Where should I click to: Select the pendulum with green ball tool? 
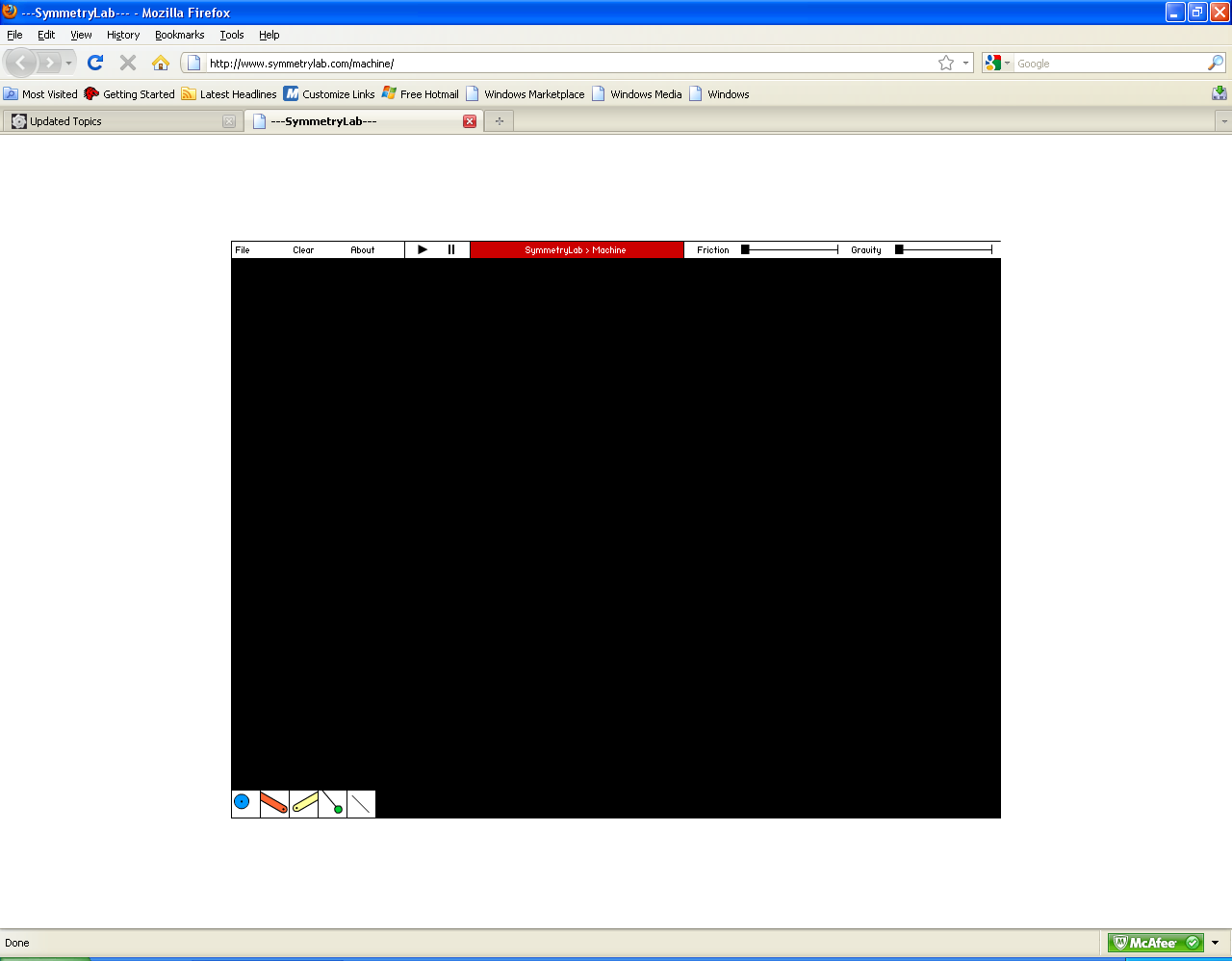coord(332,803)
